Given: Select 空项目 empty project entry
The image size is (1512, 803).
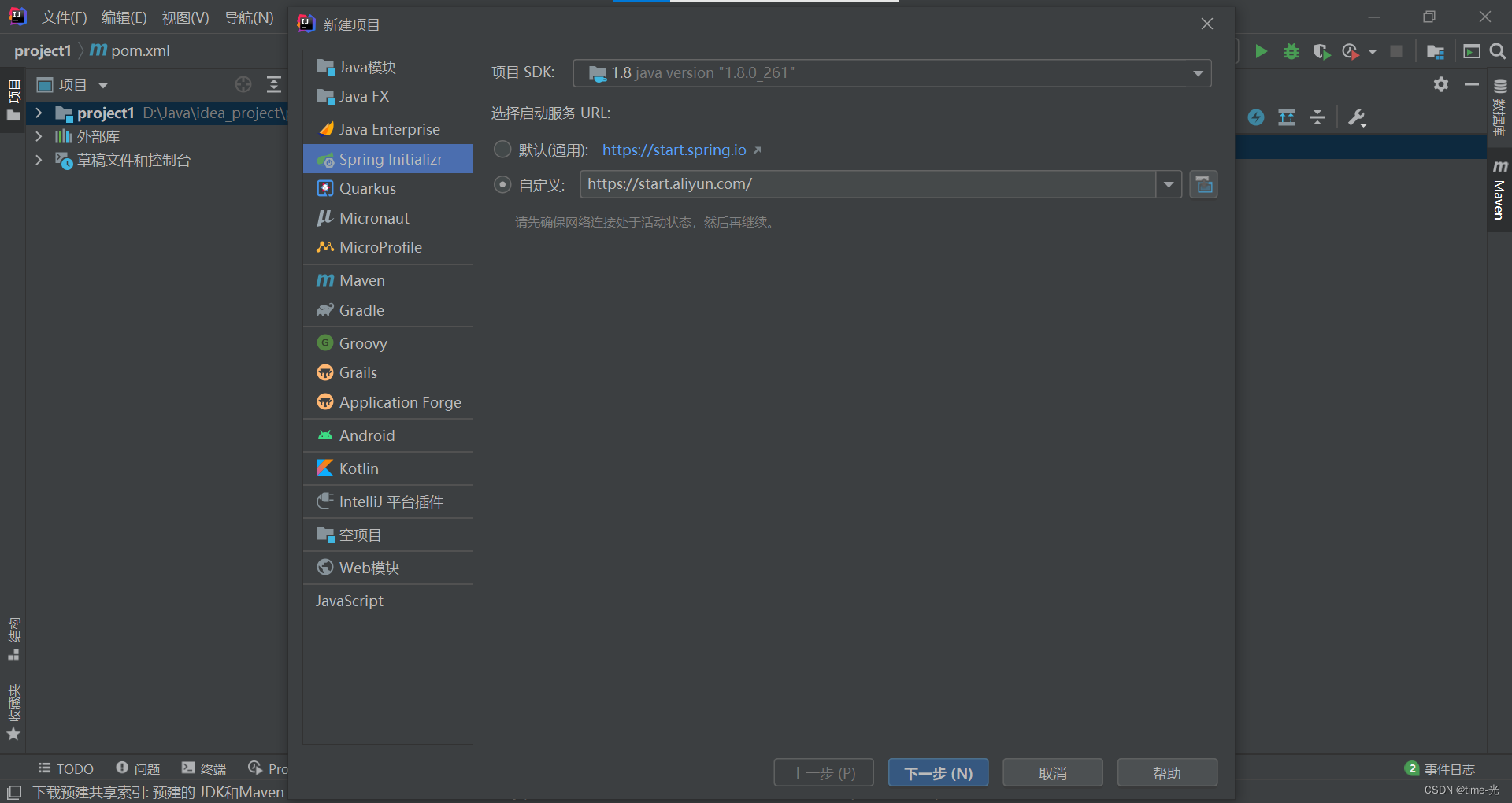Looking at the screenshot, I should tap(387, 535).
